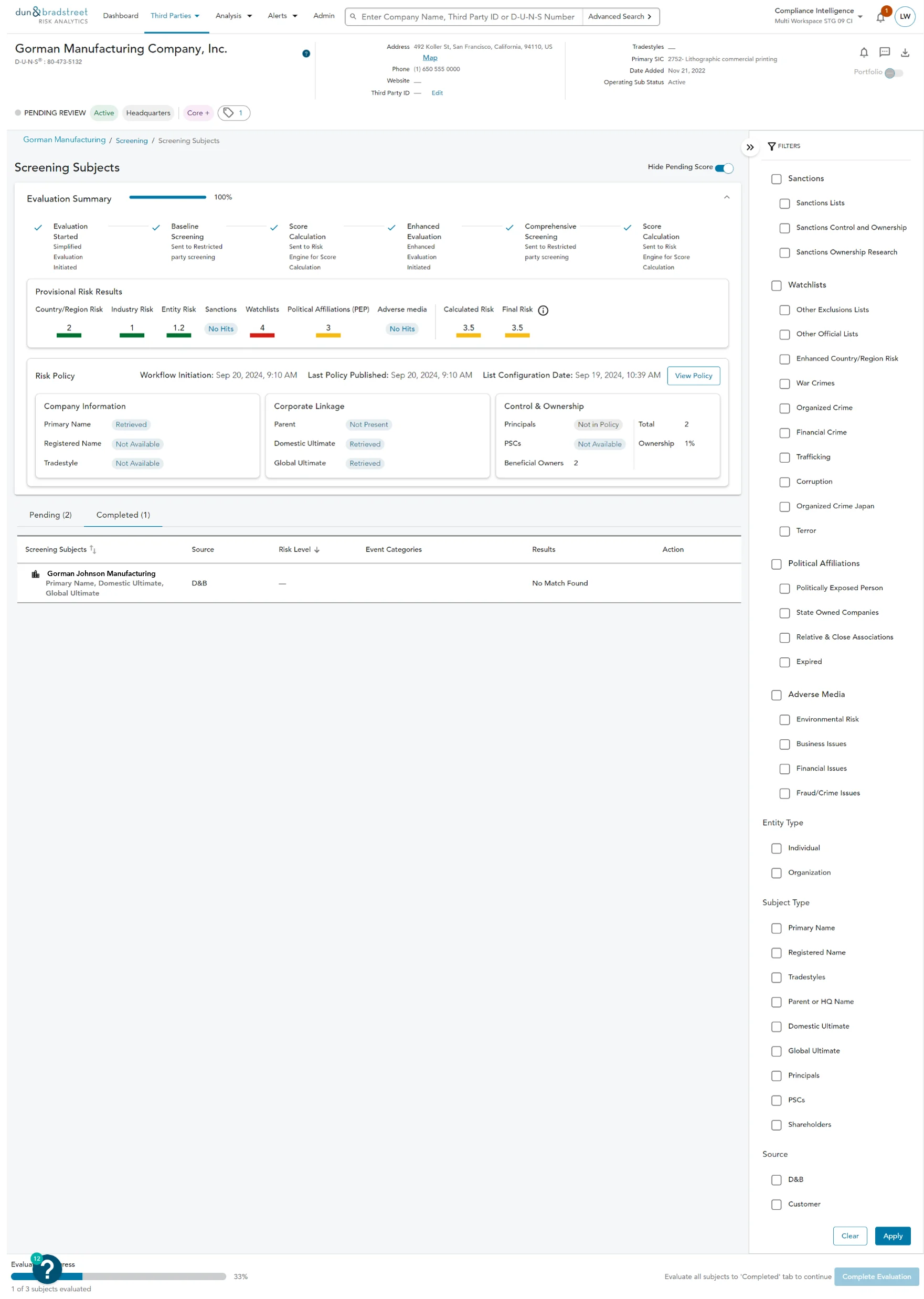Check the Organization entity type checkbox
The height and width of the screenshot is (1299, 924).
(776, 873)
